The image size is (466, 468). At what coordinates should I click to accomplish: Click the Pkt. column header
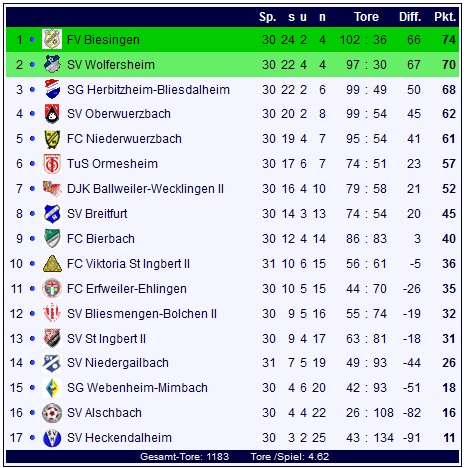pyautogui.click(x=445, y=17)
